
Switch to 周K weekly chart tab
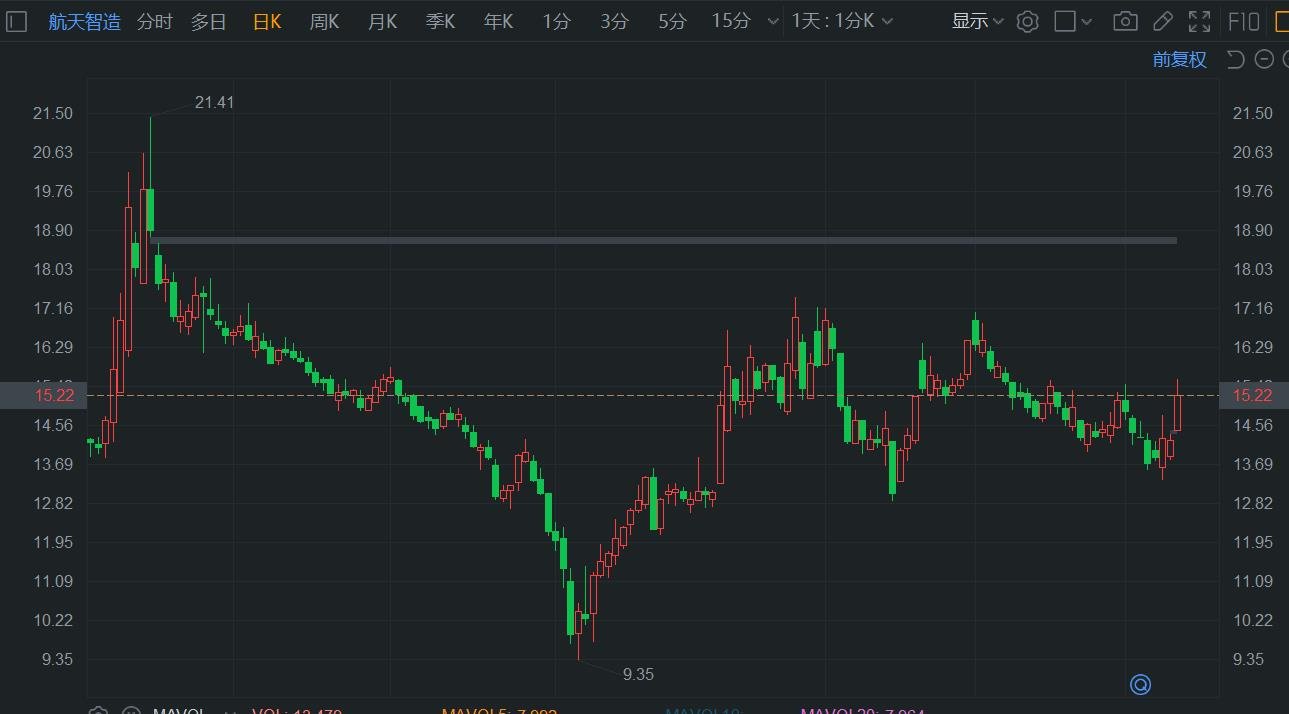(324, 21)
